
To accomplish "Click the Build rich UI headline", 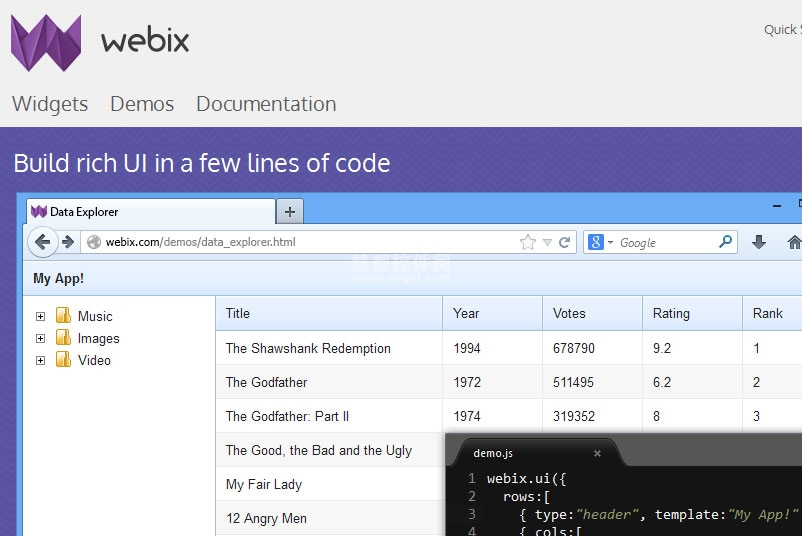I will point(202,163).
